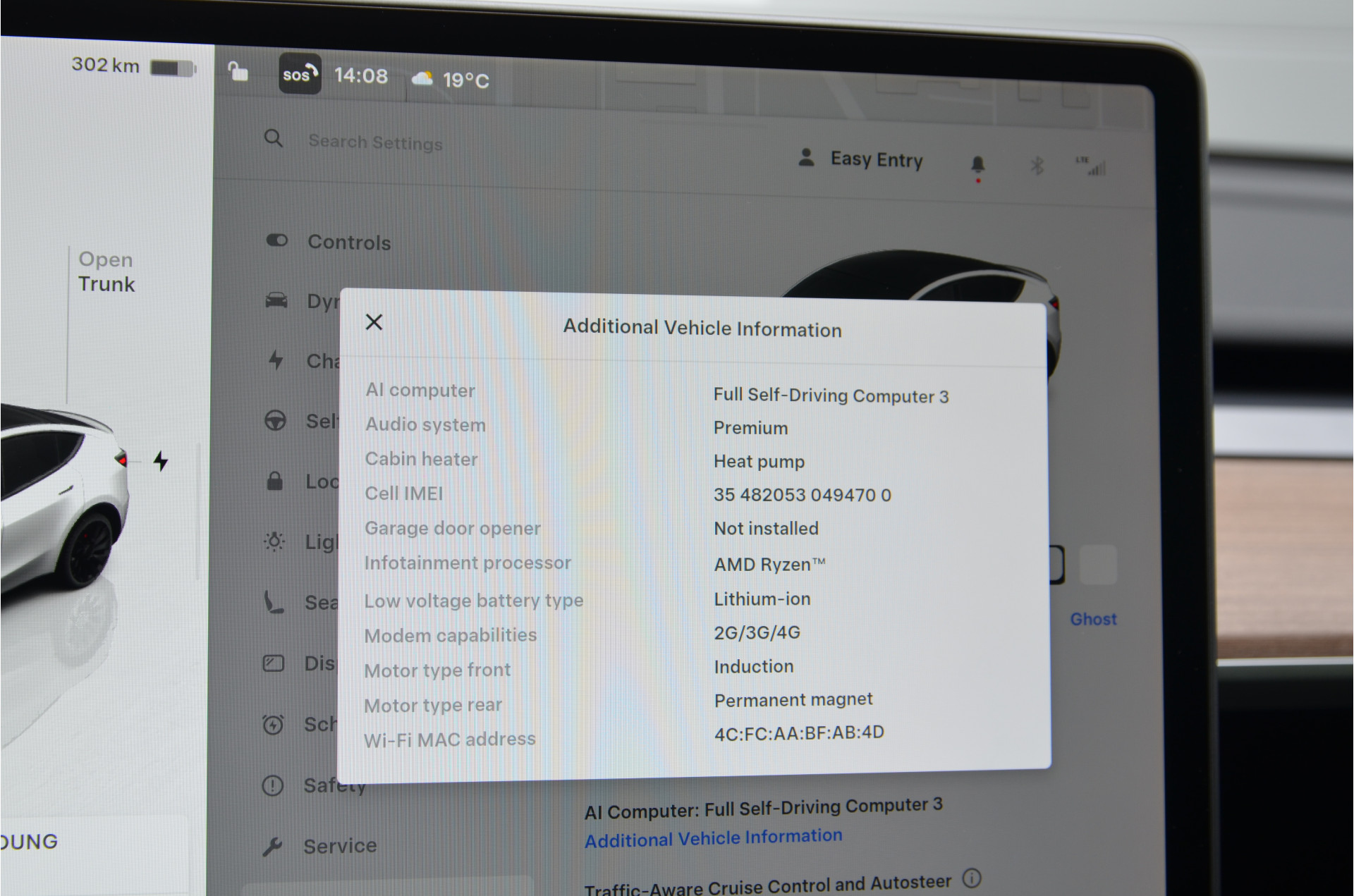Open the Dynamics car icon menu

276,300
